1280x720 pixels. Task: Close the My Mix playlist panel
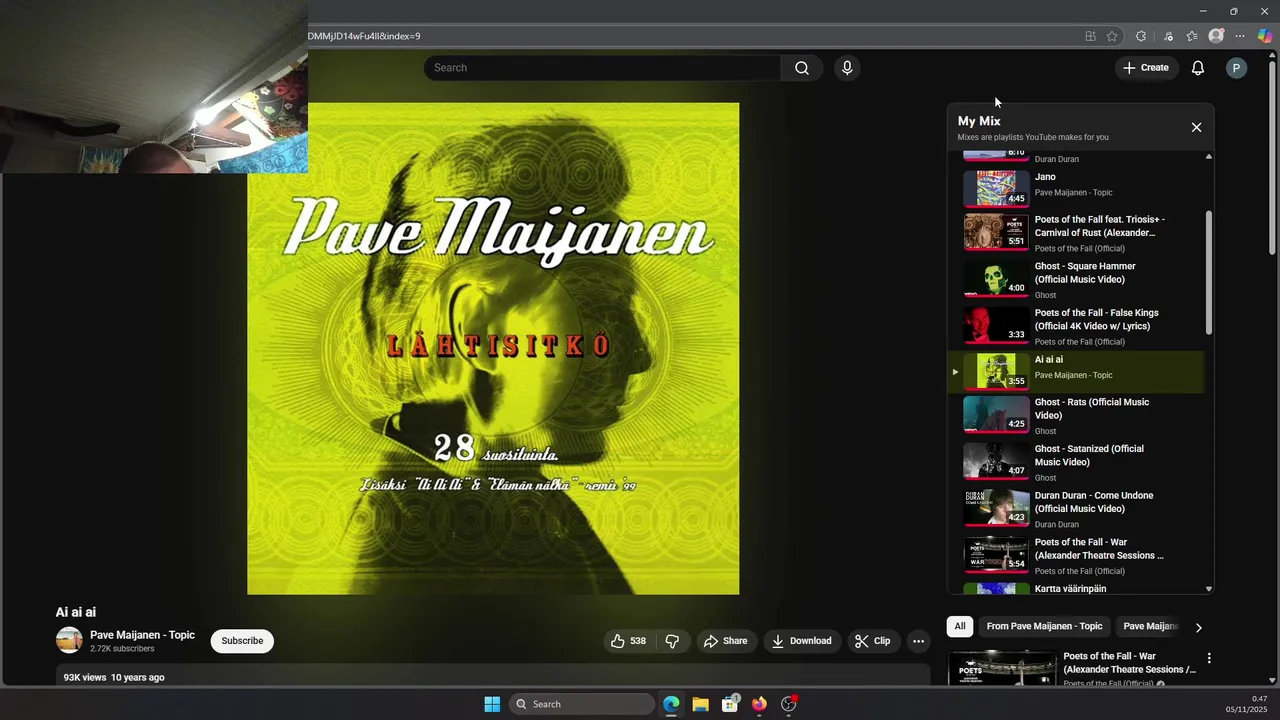(1196, 128)
